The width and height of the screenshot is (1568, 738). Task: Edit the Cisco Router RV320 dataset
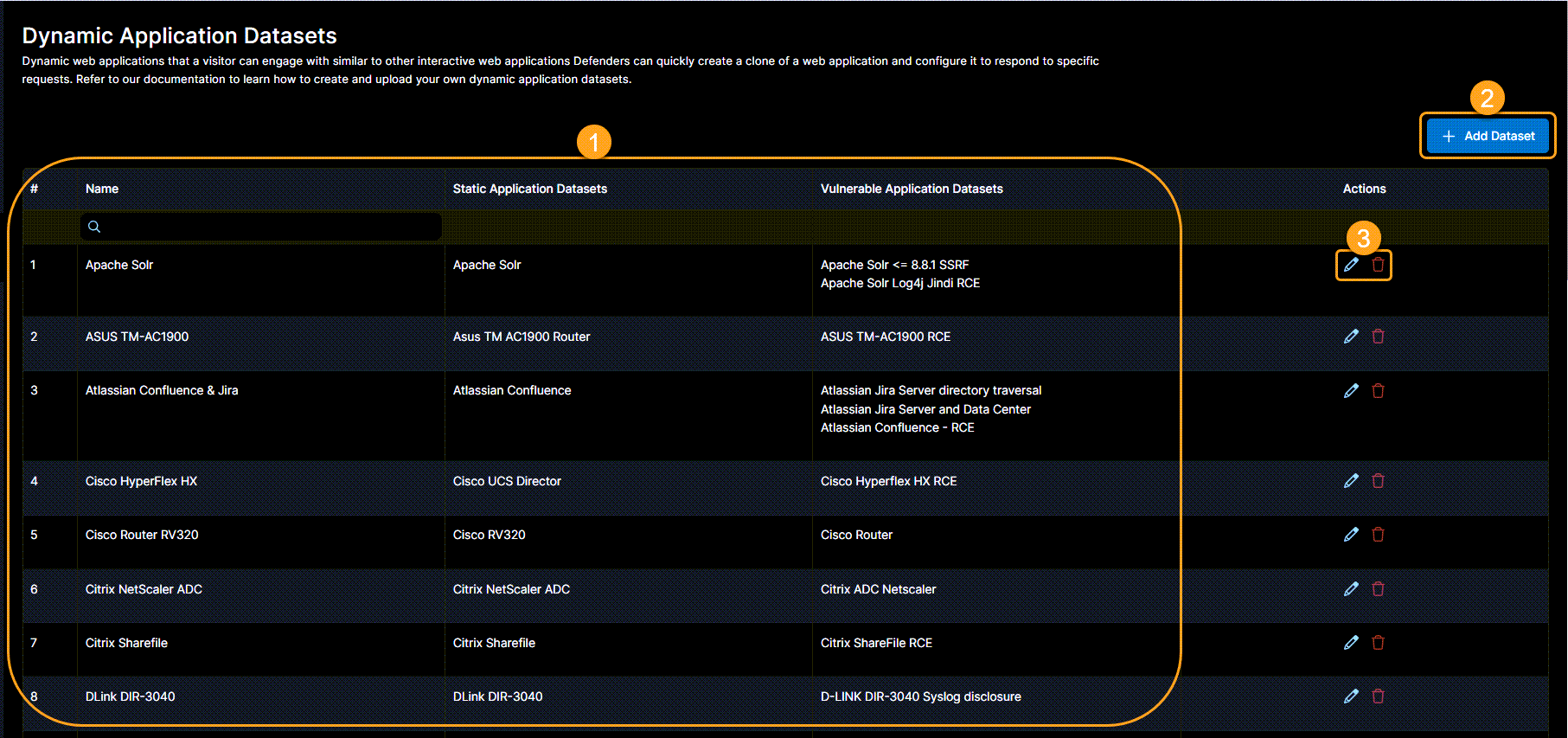pos(1351,535)
